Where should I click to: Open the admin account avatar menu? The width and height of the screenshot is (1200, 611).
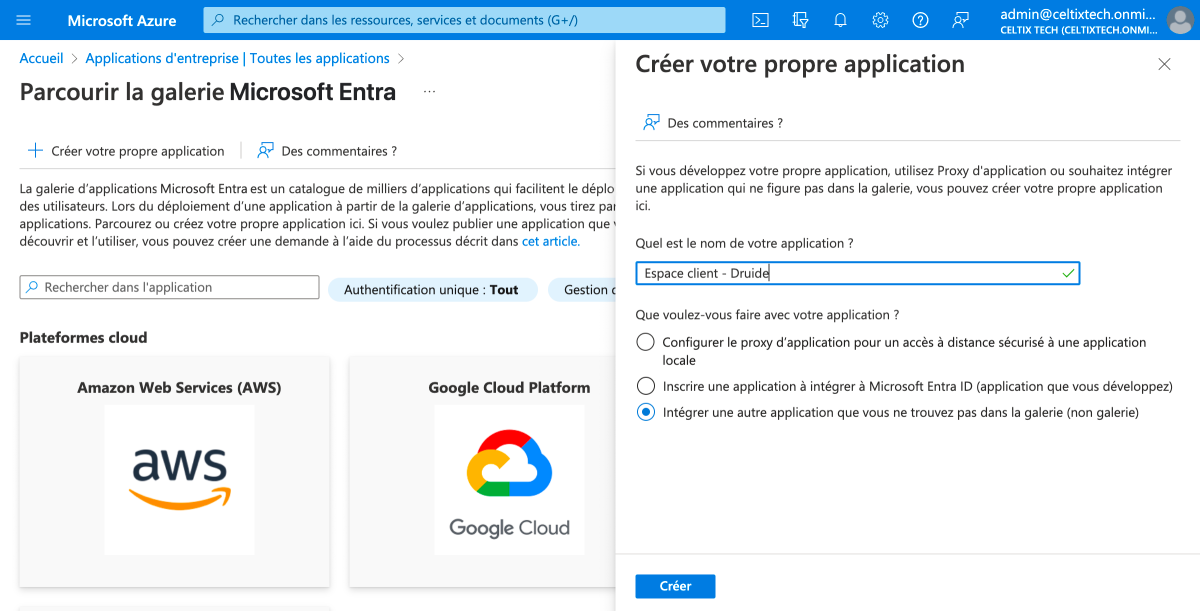click(x=1180, y=20)
